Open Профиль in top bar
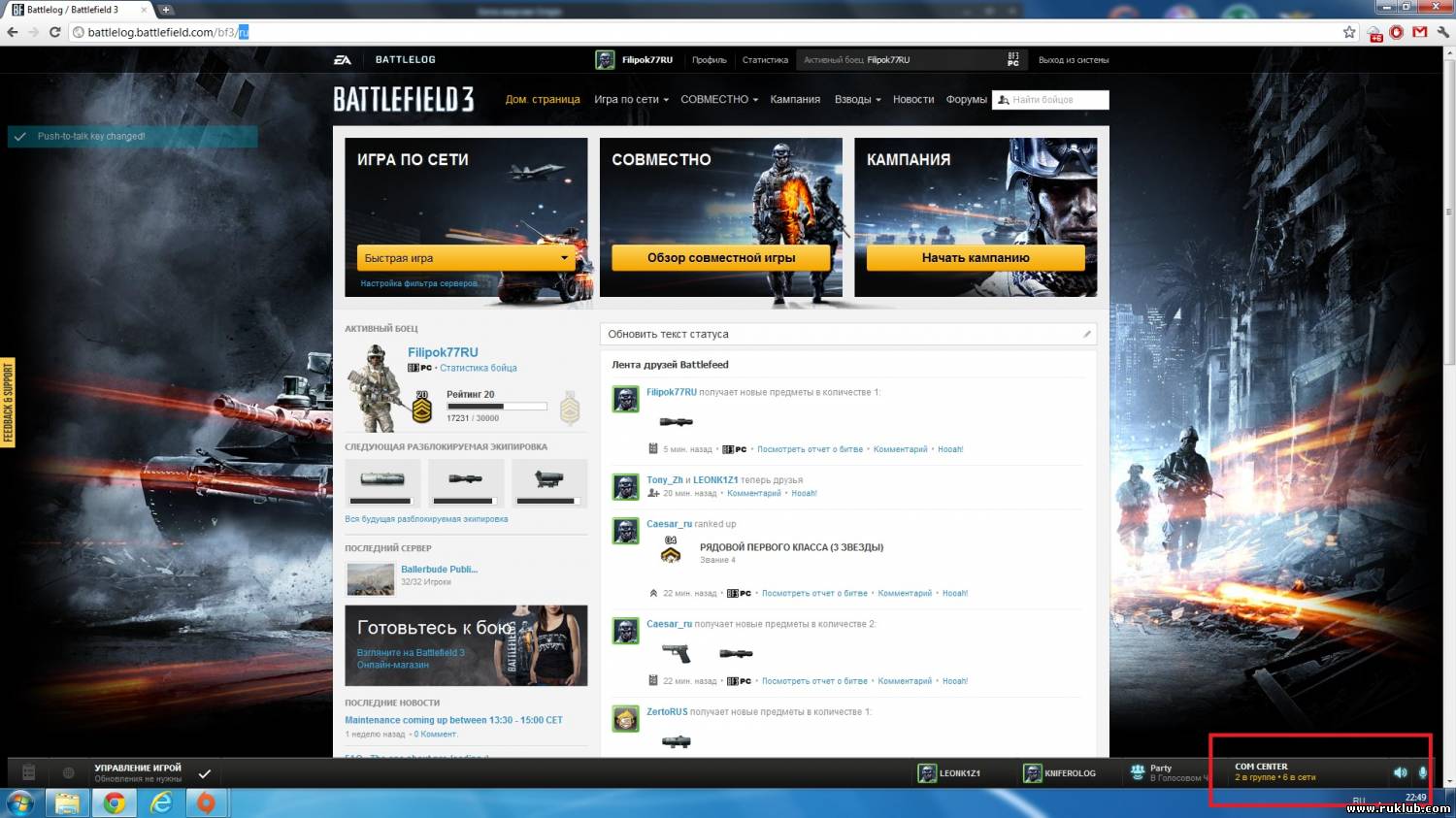The height and width of the screenshot is (818, 1456). 709,60
